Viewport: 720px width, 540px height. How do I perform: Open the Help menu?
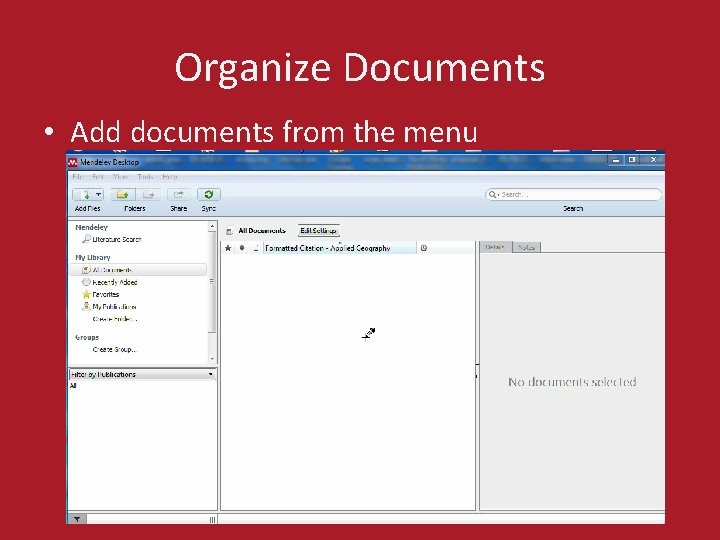coord(169,177)
